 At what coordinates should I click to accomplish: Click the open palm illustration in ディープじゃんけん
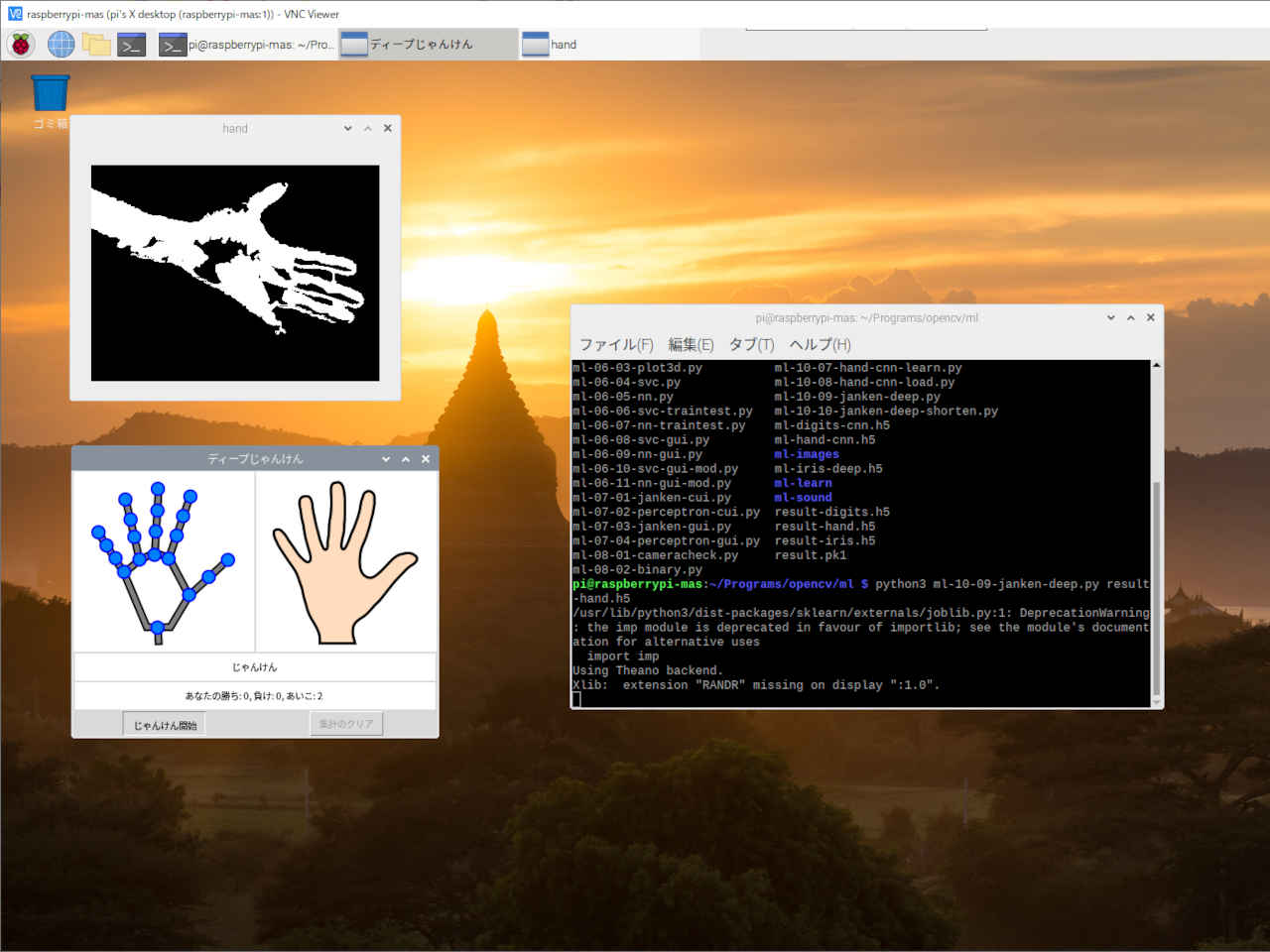click(x=345, y=562)
